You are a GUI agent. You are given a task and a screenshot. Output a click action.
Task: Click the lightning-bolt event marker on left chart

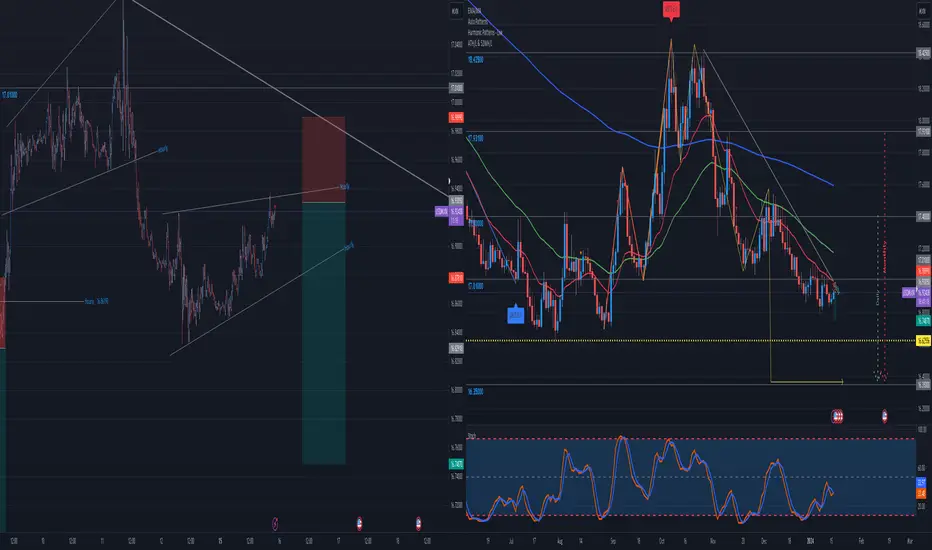[x=275, y=524]
